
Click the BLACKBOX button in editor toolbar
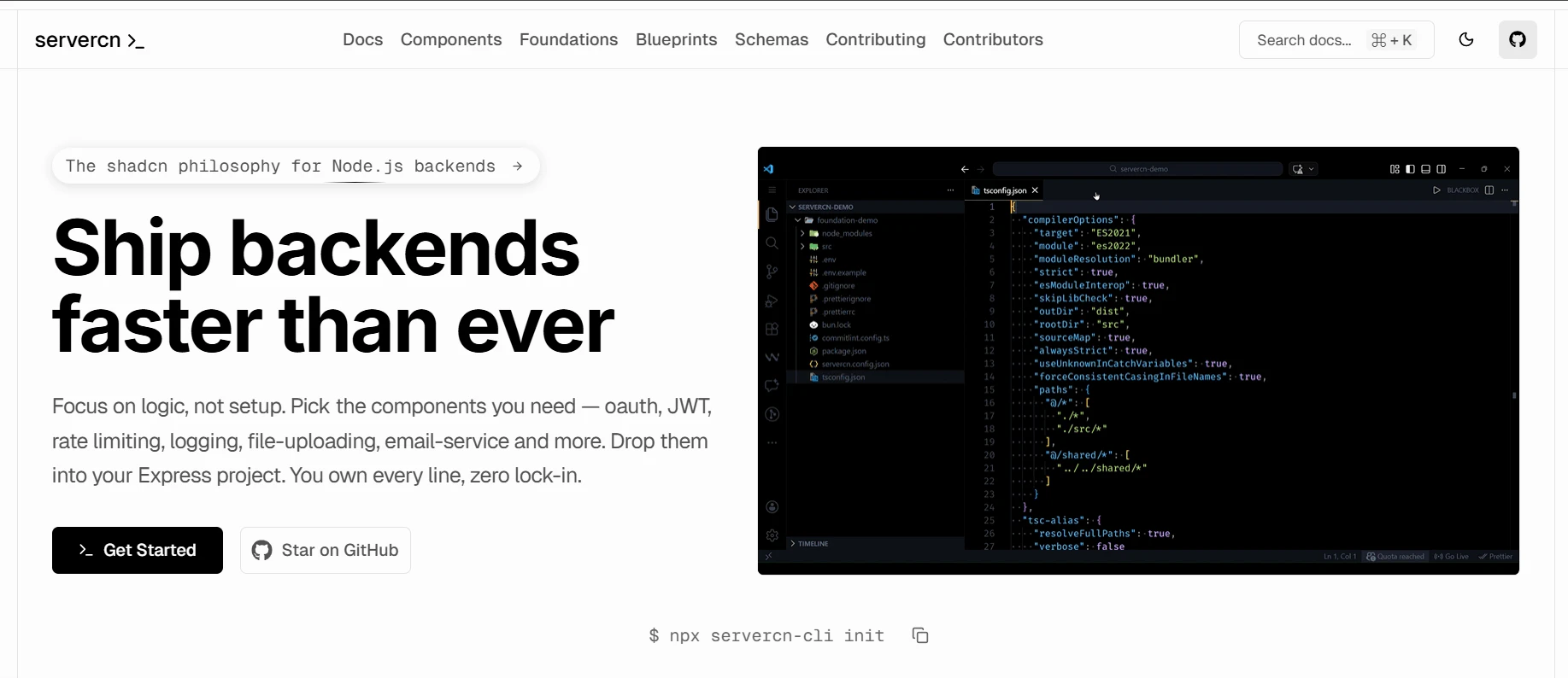[x=1463, y=190]
